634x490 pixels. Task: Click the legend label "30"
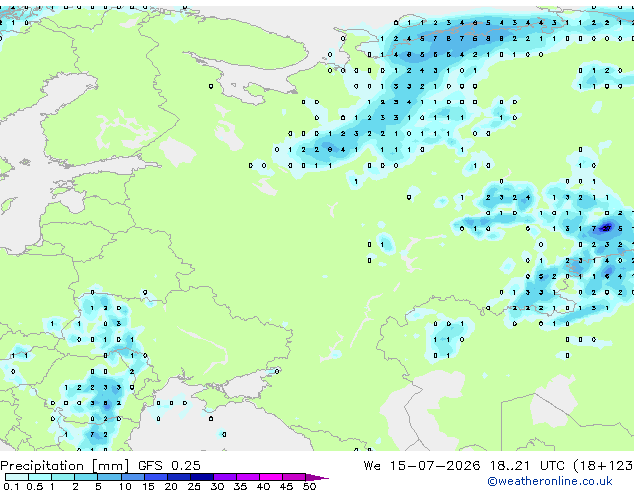point(217,486)
